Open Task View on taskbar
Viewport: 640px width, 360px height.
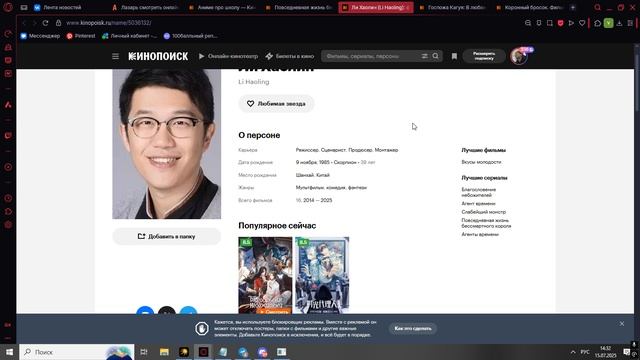[144, 352]
